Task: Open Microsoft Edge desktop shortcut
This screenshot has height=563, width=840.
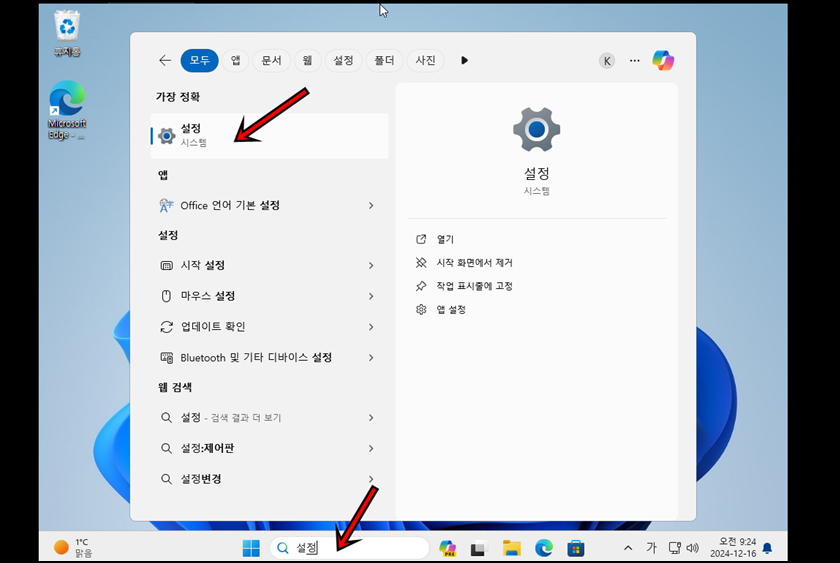Action: (67, 110)
